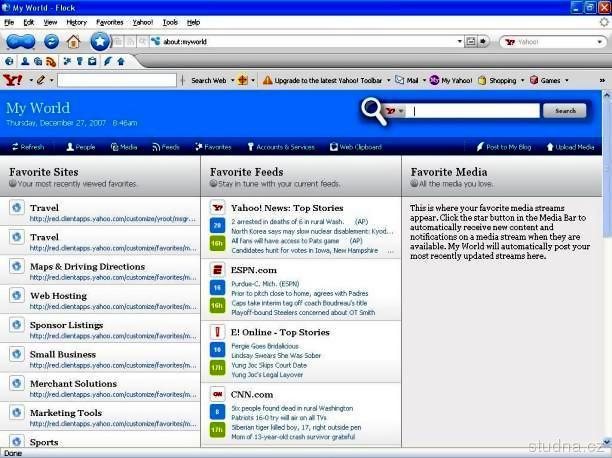Click the Shopping bag icon
The height and width of the screenshot is (458, 612).
coord(482,80)
